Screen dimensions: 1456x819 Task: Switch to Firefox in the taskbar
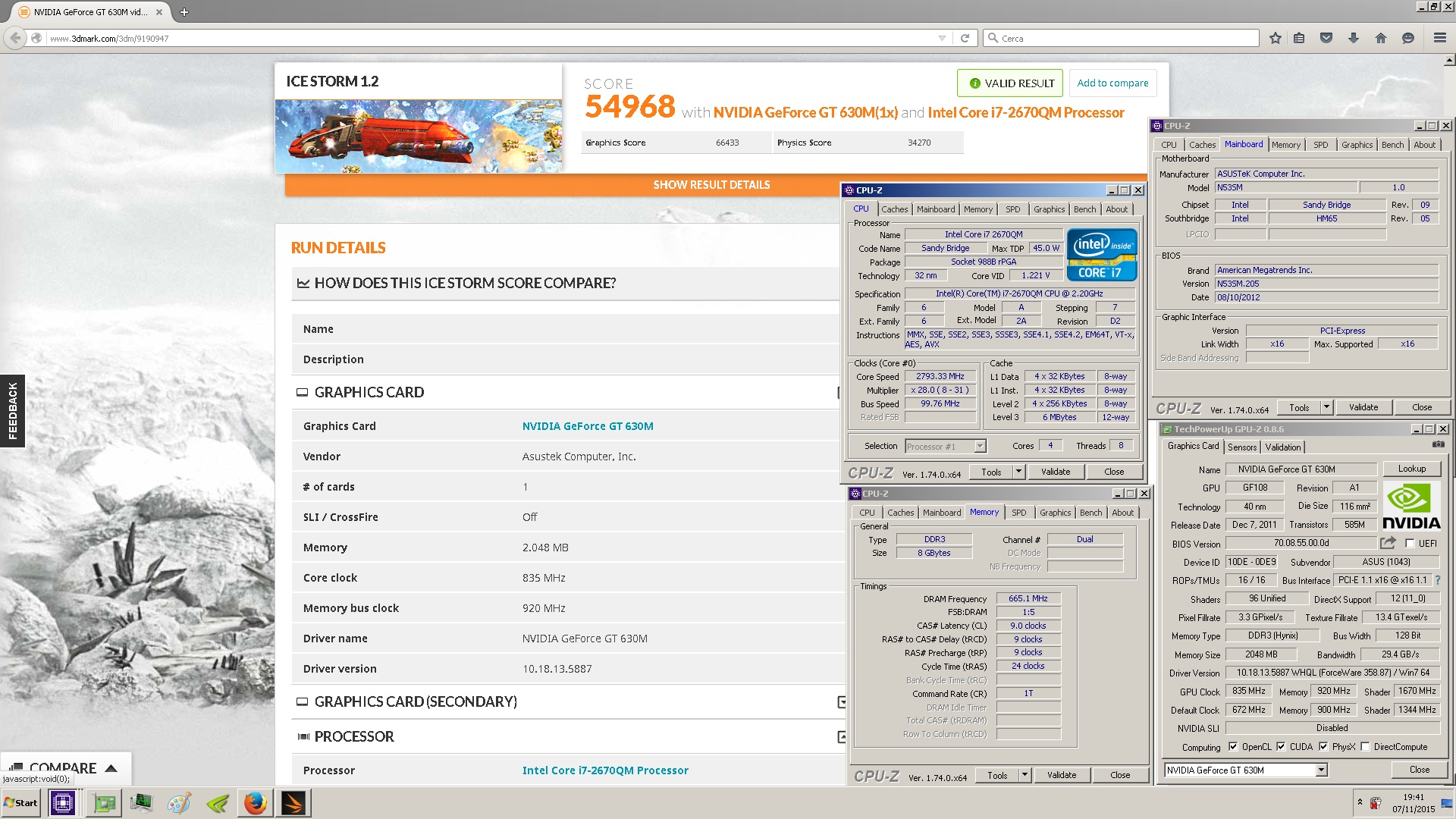[x=256, y=803]
